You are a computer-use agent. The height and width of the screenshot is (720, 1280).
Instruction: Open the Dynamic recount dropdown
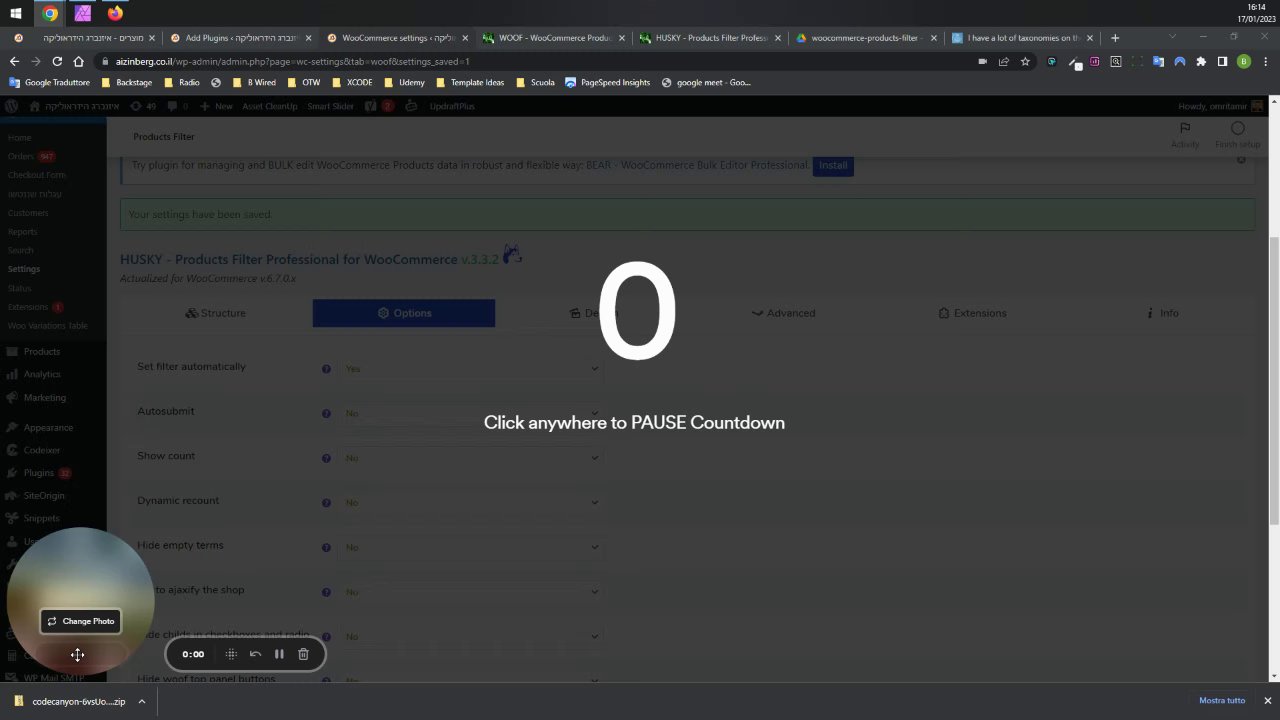click(x=470, y=502)
